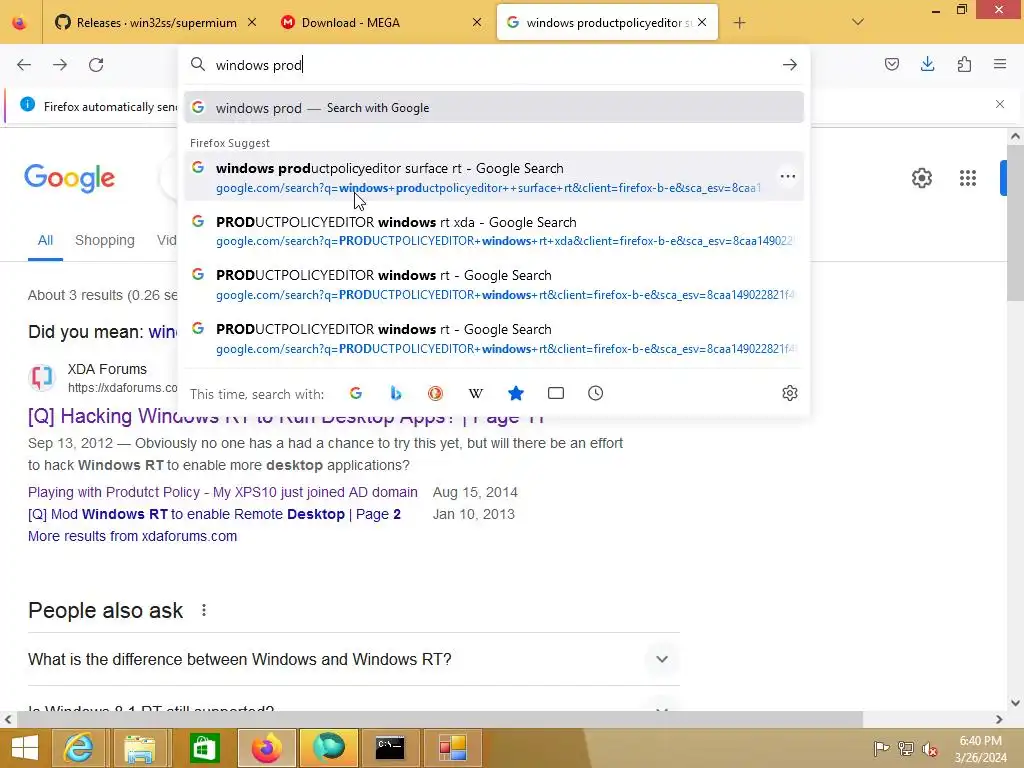This screenshot has width=1024, height=768.
Task: Click the XDA Forums site name
Action: click(x=107, y=370)
